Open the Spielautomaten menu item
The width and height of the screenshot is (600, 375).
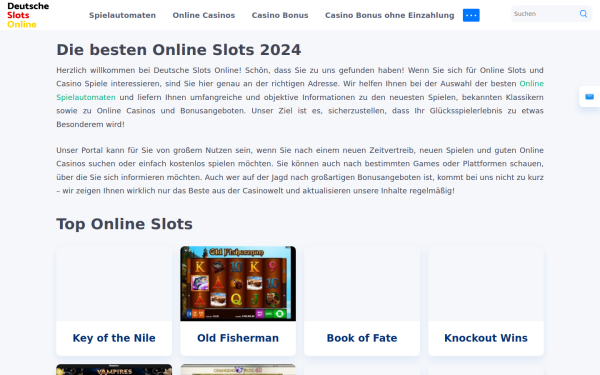point(122,15)
